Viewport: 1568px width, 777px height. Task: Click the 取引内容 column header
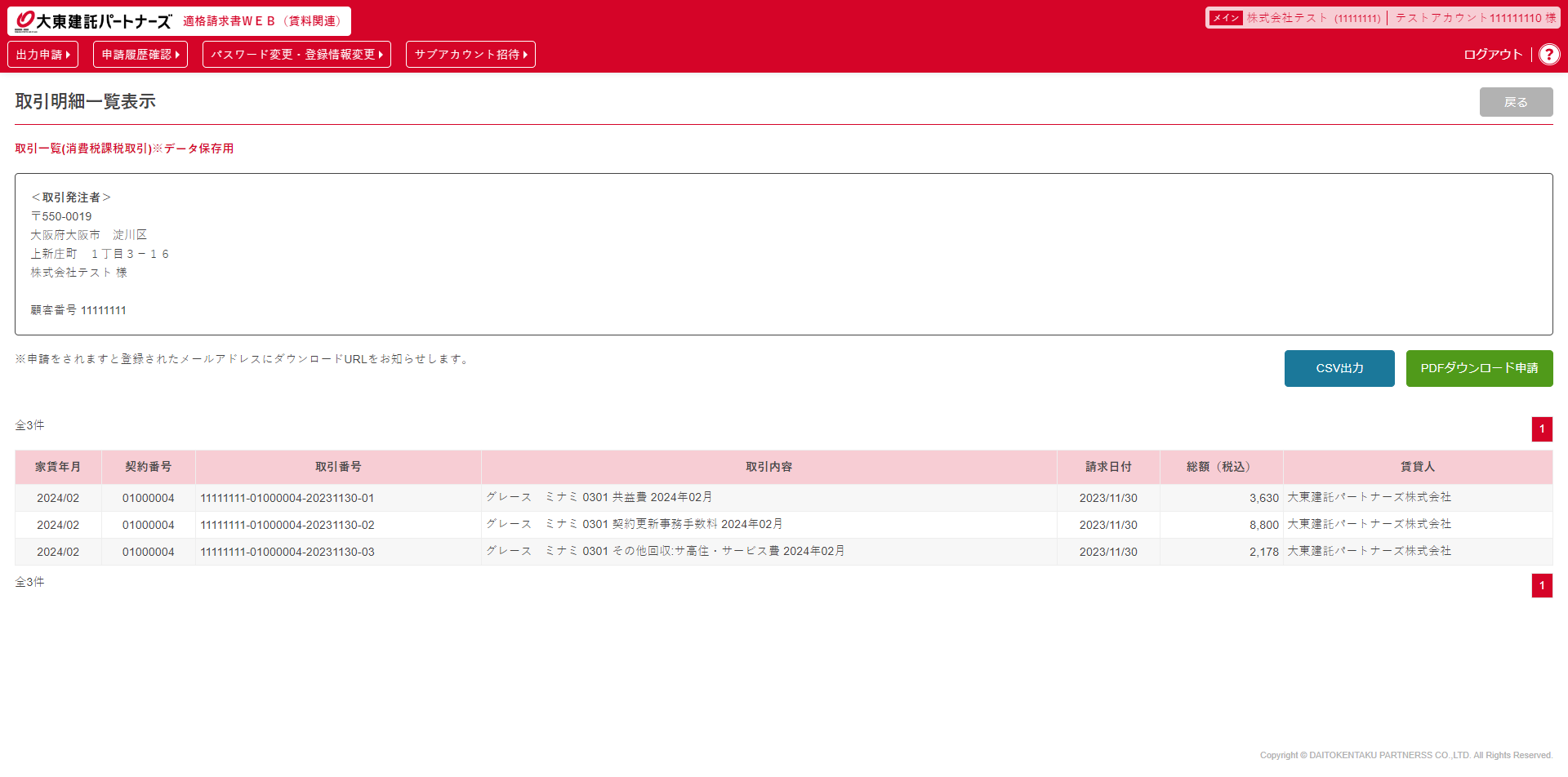point(768,467)
